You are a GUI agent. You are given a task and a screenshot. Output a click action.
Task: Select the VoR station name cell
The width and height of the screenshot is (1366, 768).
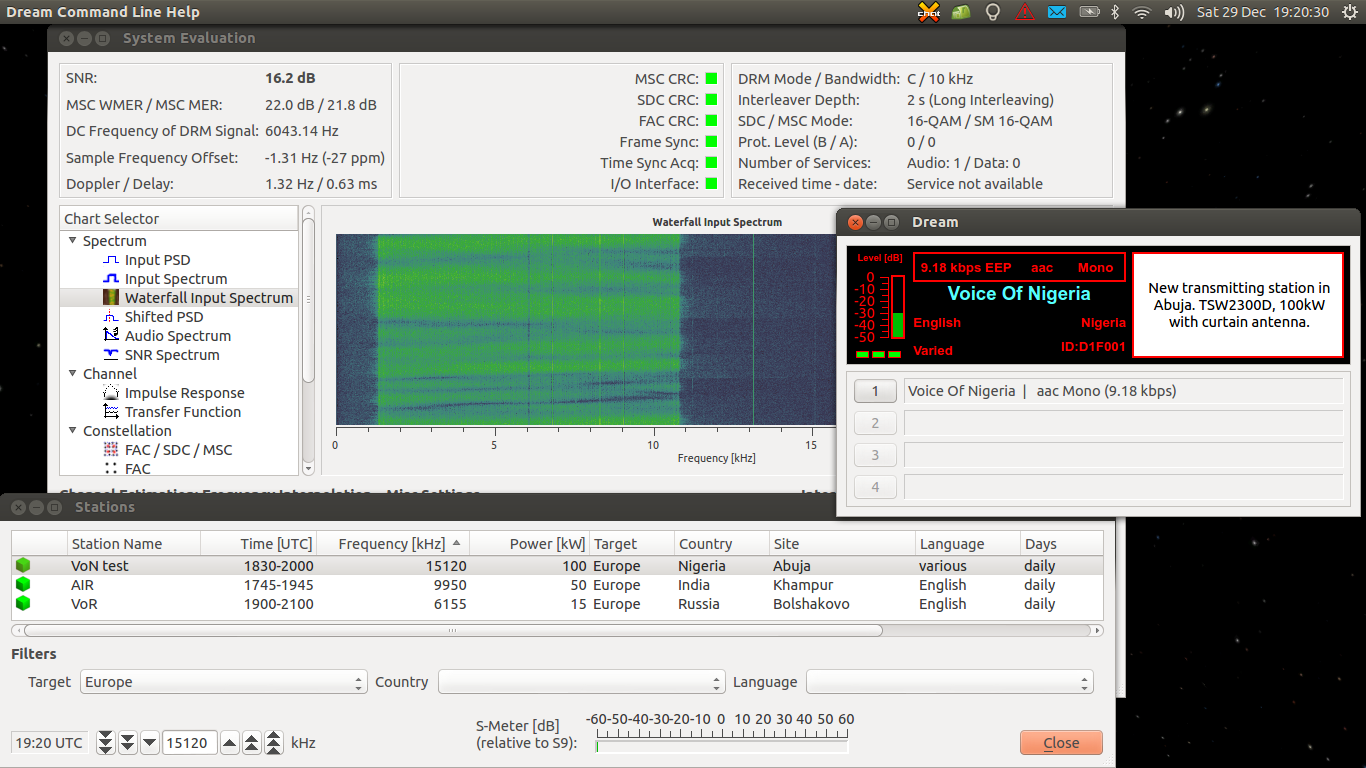[x=84, y=603]
